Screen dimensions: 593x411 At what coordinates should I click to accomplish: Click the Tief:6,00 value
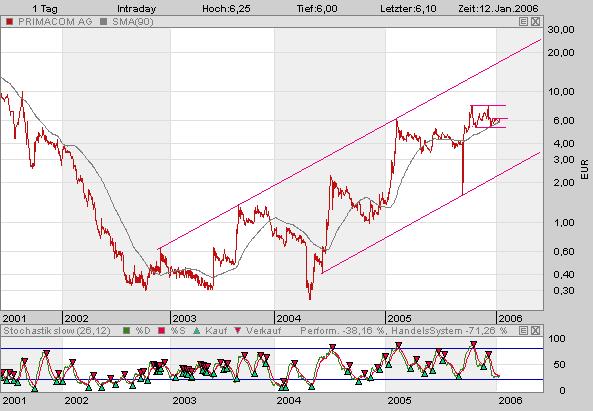[317, 8]
